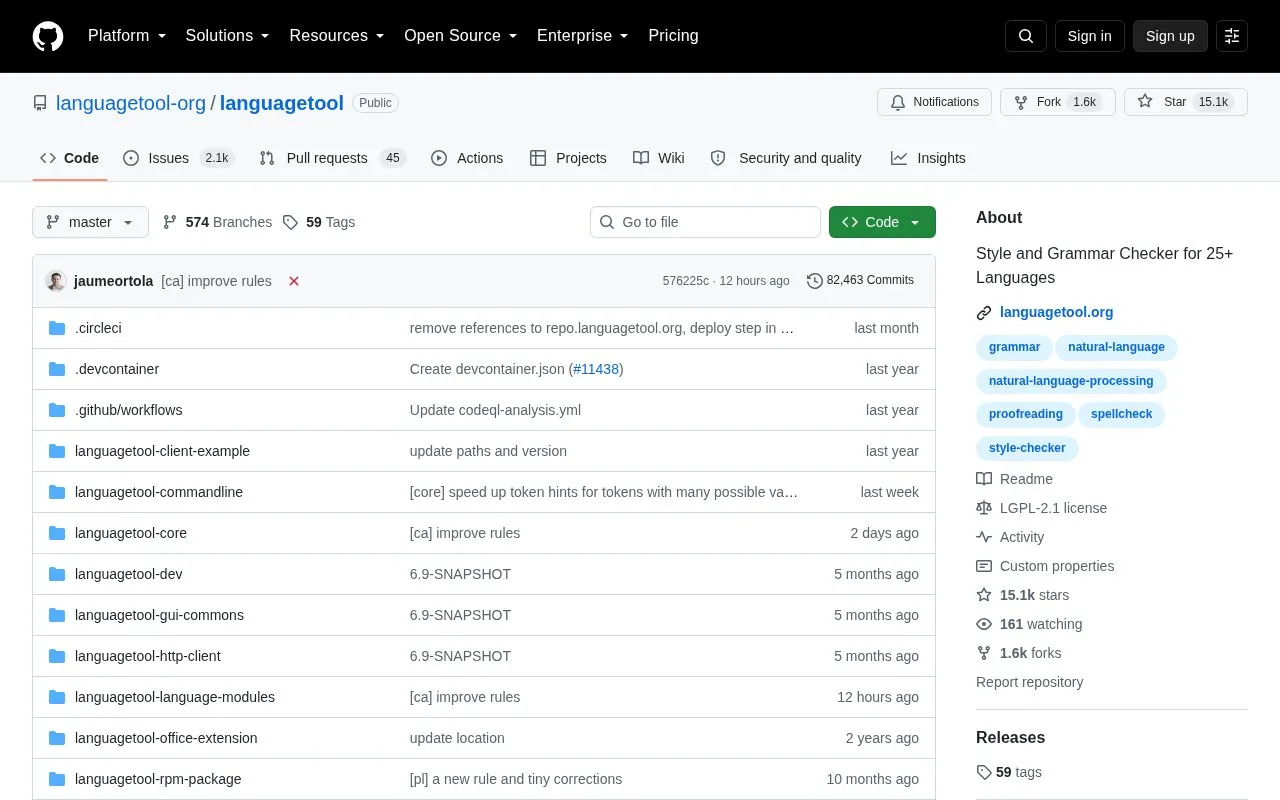Select the natural-language-processing topic tag
Screen dimensions: 1280x800
click(x=1071, y=381)
